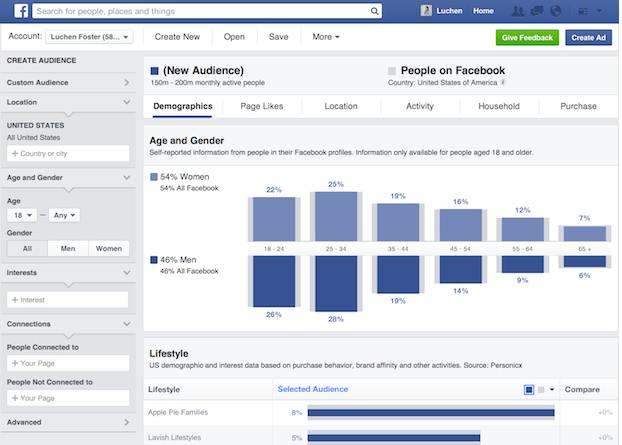Switch to the Demographics tab
The width and height of the screenshot is (622, 445).
coord(183,106)
